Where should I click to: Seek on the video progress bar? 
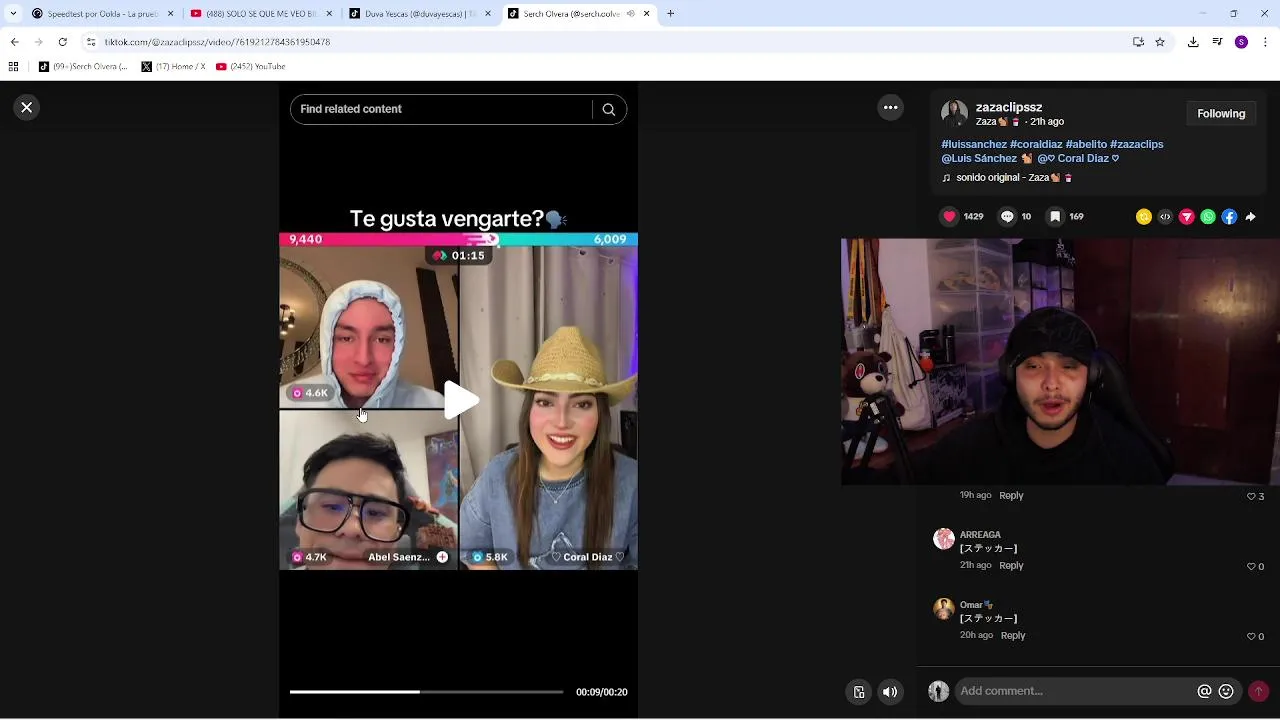pos(426,691)
